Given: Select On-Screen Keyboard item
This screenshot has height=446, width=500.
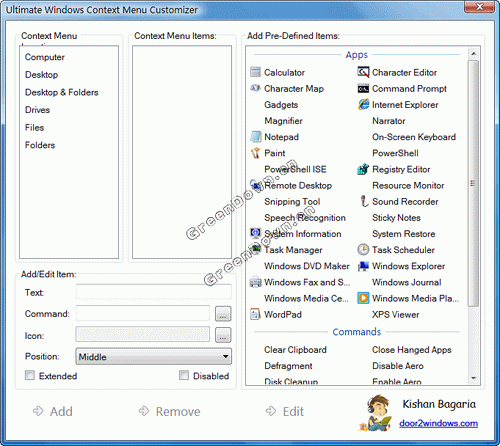Looking at the screenshot, I should [x=414, y=137].
